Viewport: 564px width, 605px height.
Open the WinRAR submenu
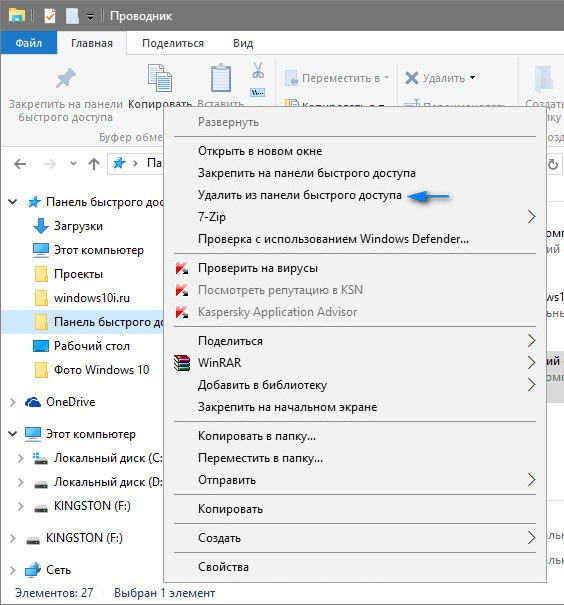pyautogui.click(x=355, y=363)
